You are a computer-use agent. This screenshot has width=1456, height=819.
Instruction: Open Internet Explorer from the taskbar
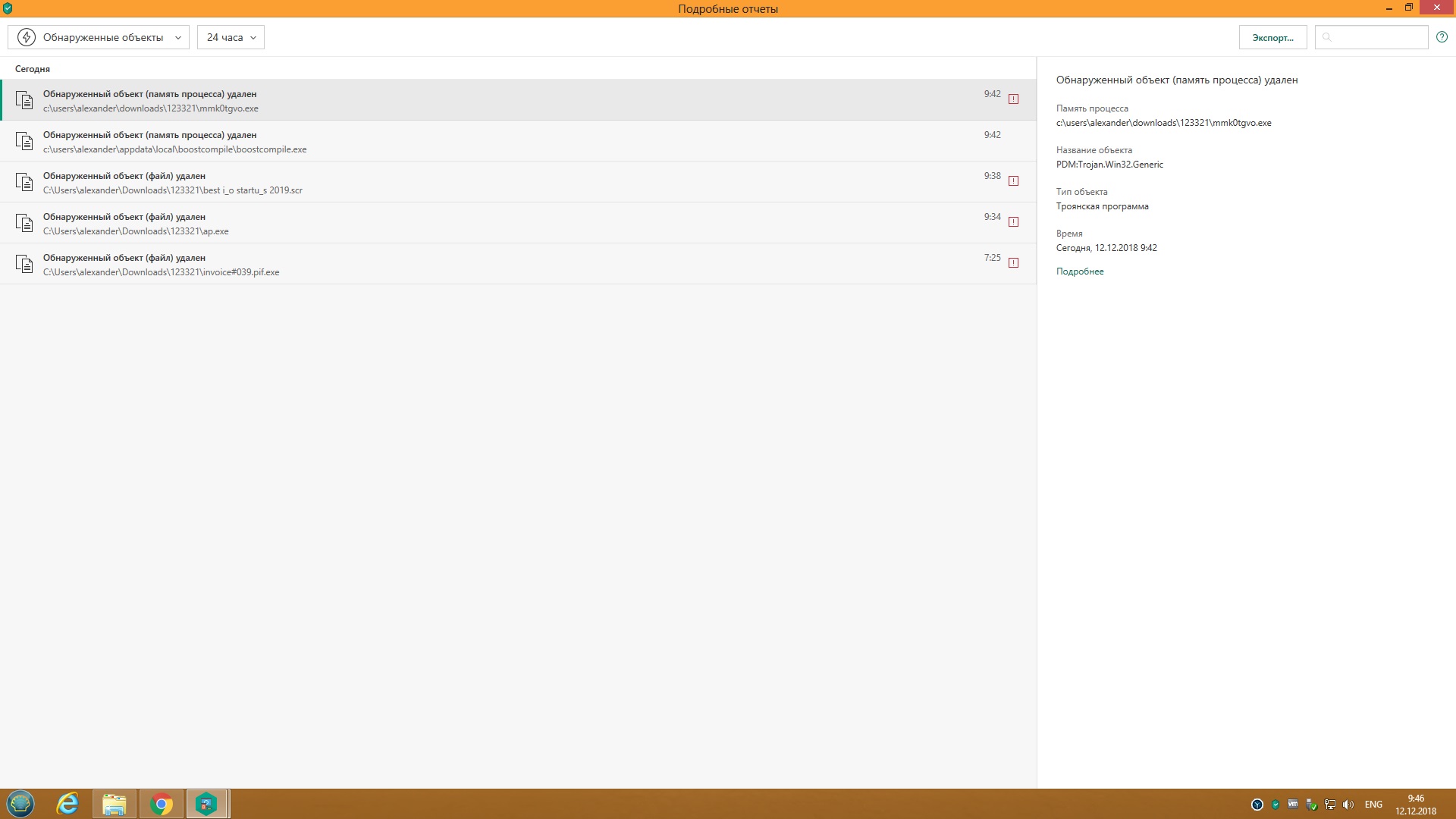[x=67, y=804]
